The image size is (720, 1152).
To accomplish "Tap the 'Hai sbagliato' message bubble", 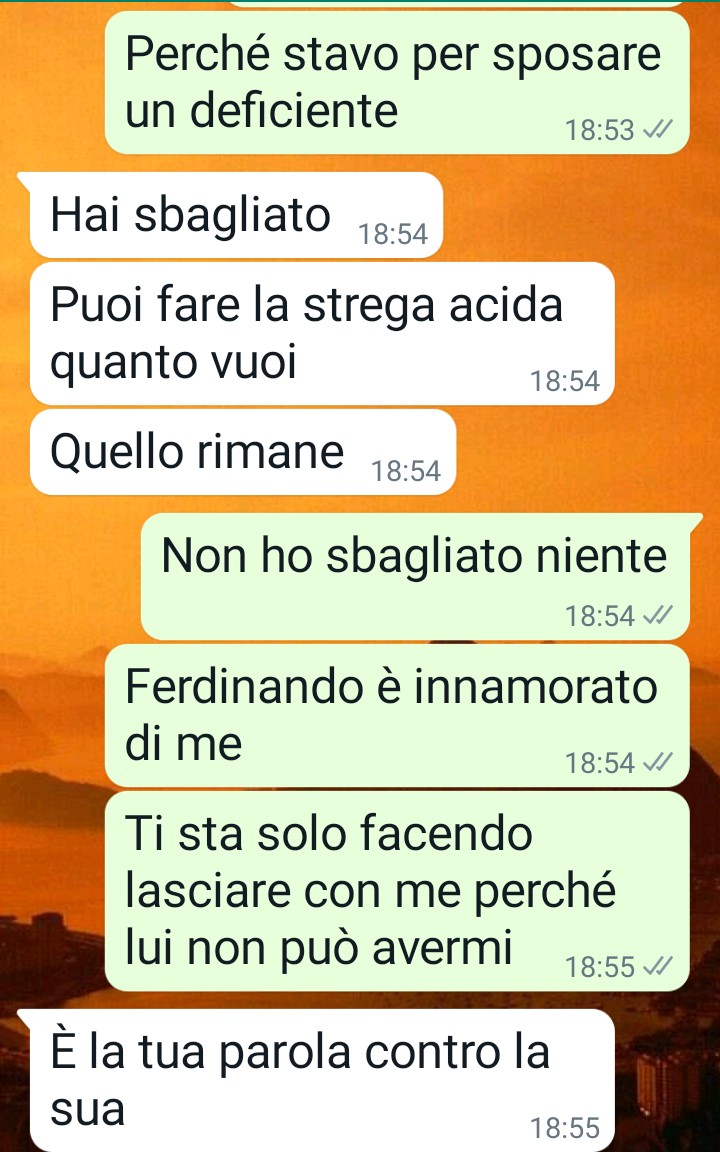I will [x=236, y=215].
